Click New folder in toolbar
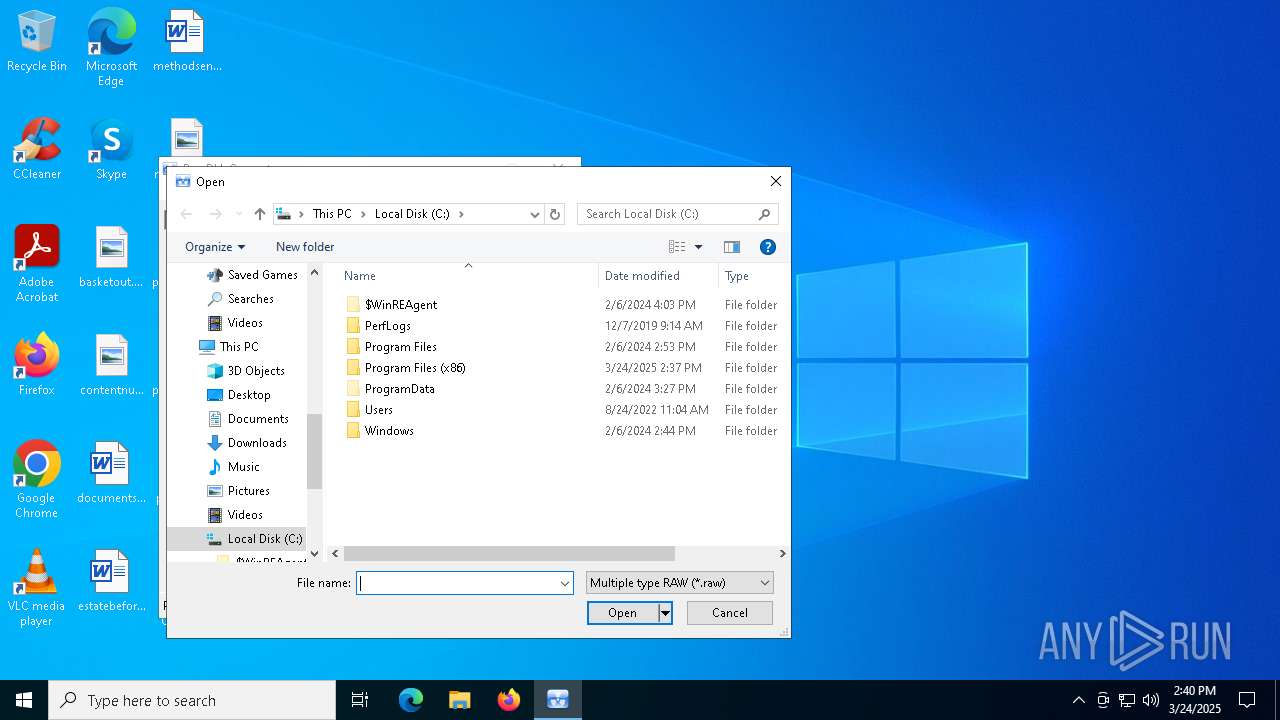Image resolution: width=1280 pixels, height=720 pixels. click(x=305, y=247)
